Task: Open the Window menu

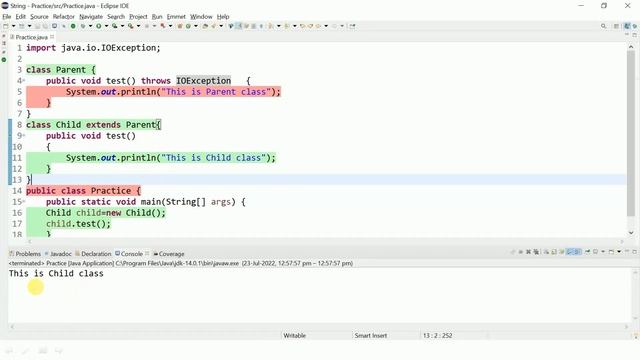Action: coord(201,16)
